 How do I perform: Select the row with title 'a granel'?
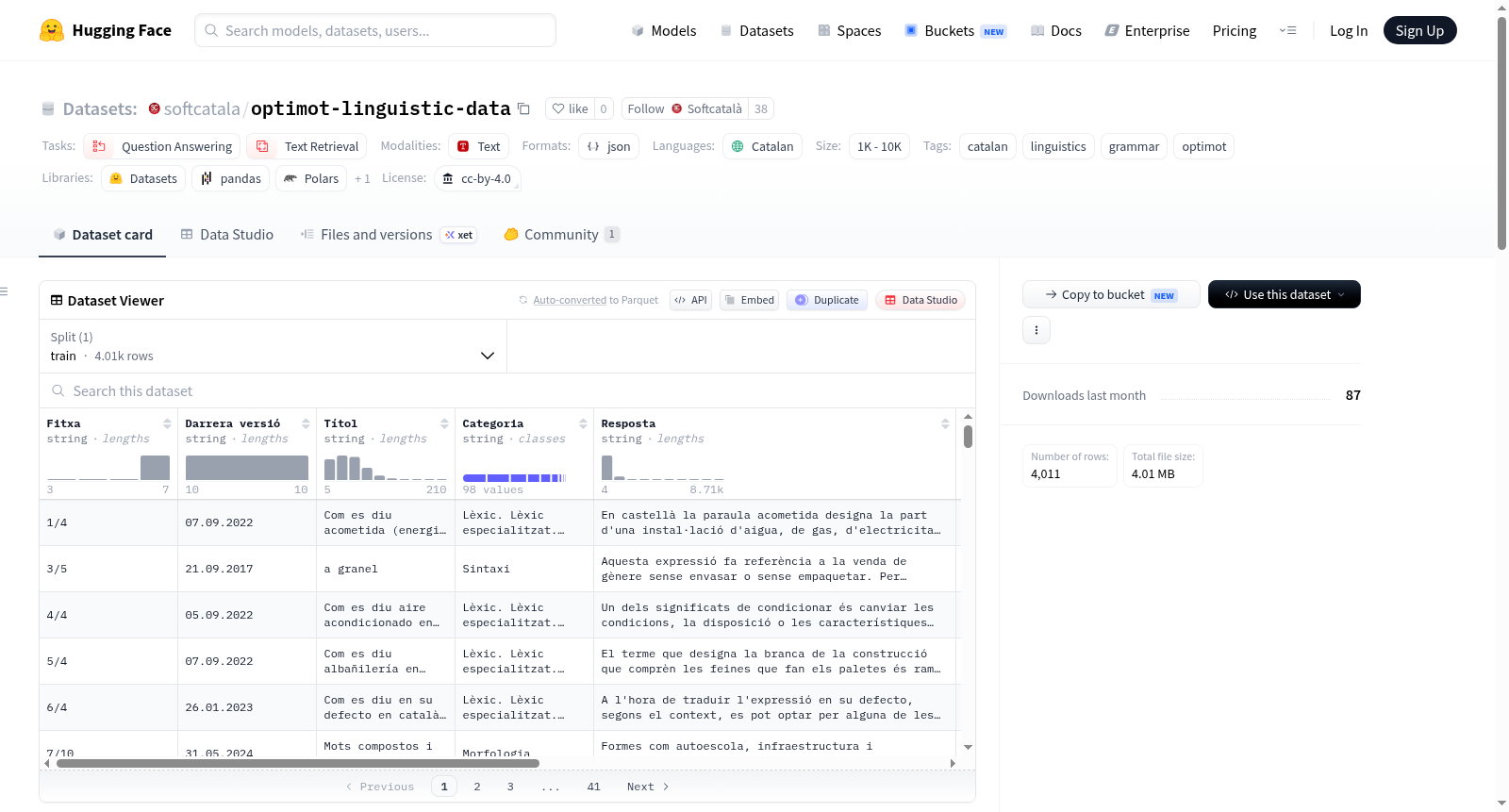pos(500,569)
